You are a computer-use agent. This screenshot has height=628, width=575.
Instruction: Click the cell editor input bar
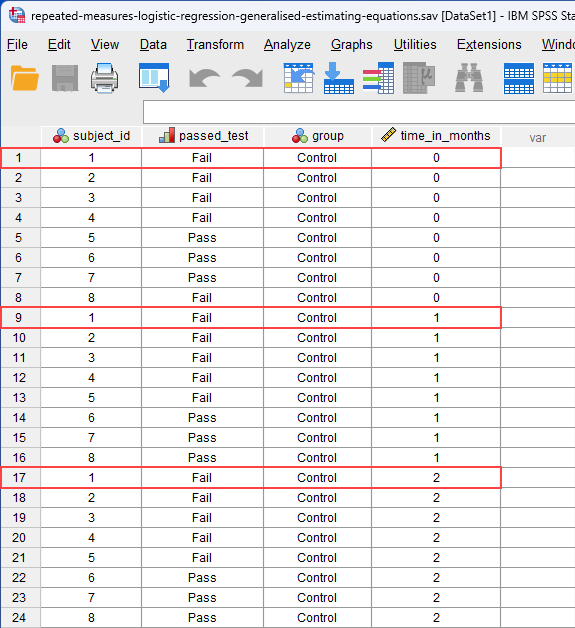pos(359,112)
